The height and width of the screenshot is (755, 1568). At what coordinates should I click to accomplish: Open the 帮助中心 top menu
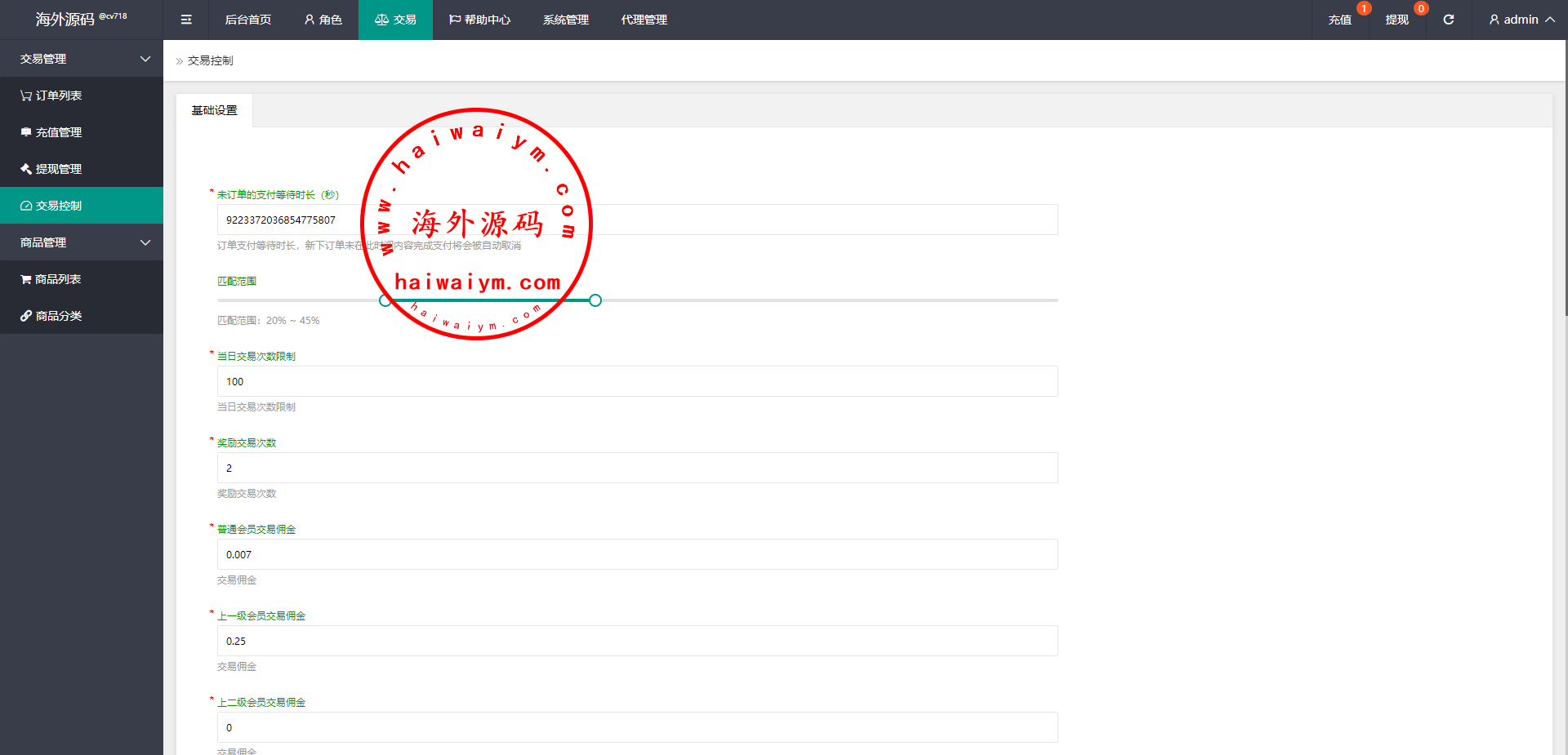point(479,20)
